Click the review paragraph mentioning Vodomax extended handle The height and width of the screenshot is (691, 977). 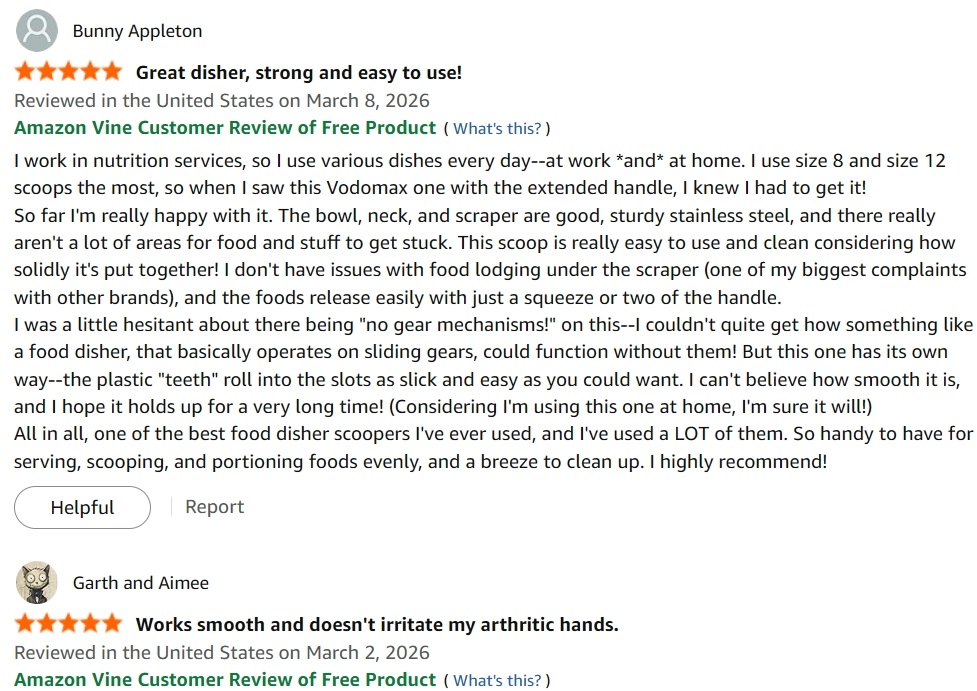pos(480,174)
